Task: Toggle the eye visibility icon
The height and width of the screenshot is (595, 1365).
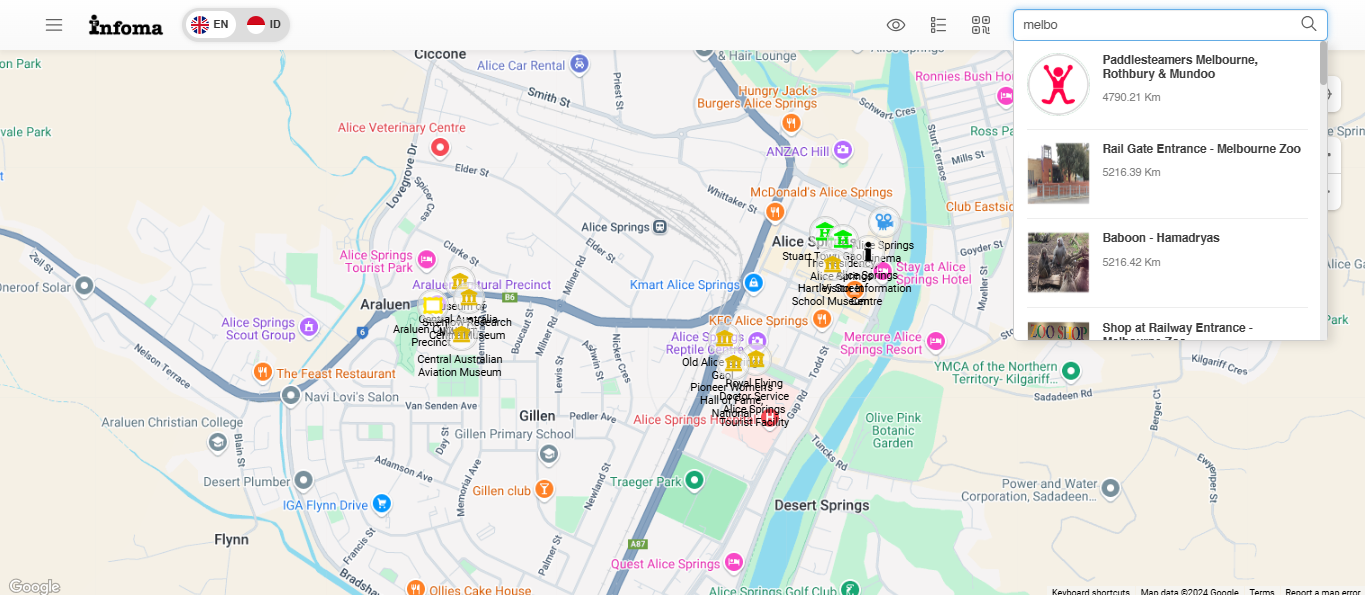Action: (x=896, y=25)
